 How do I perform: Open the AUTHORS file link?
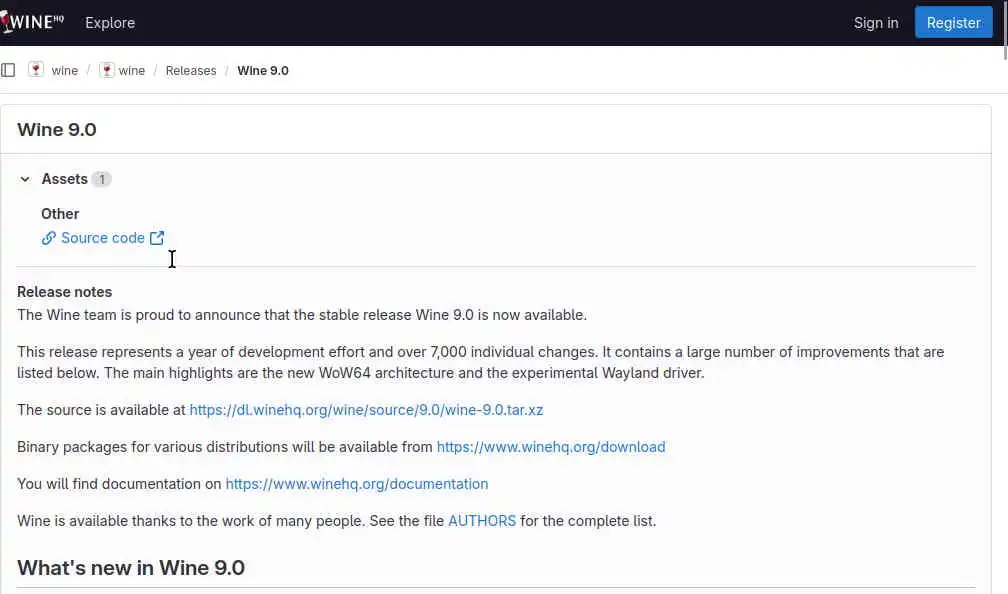482,521
